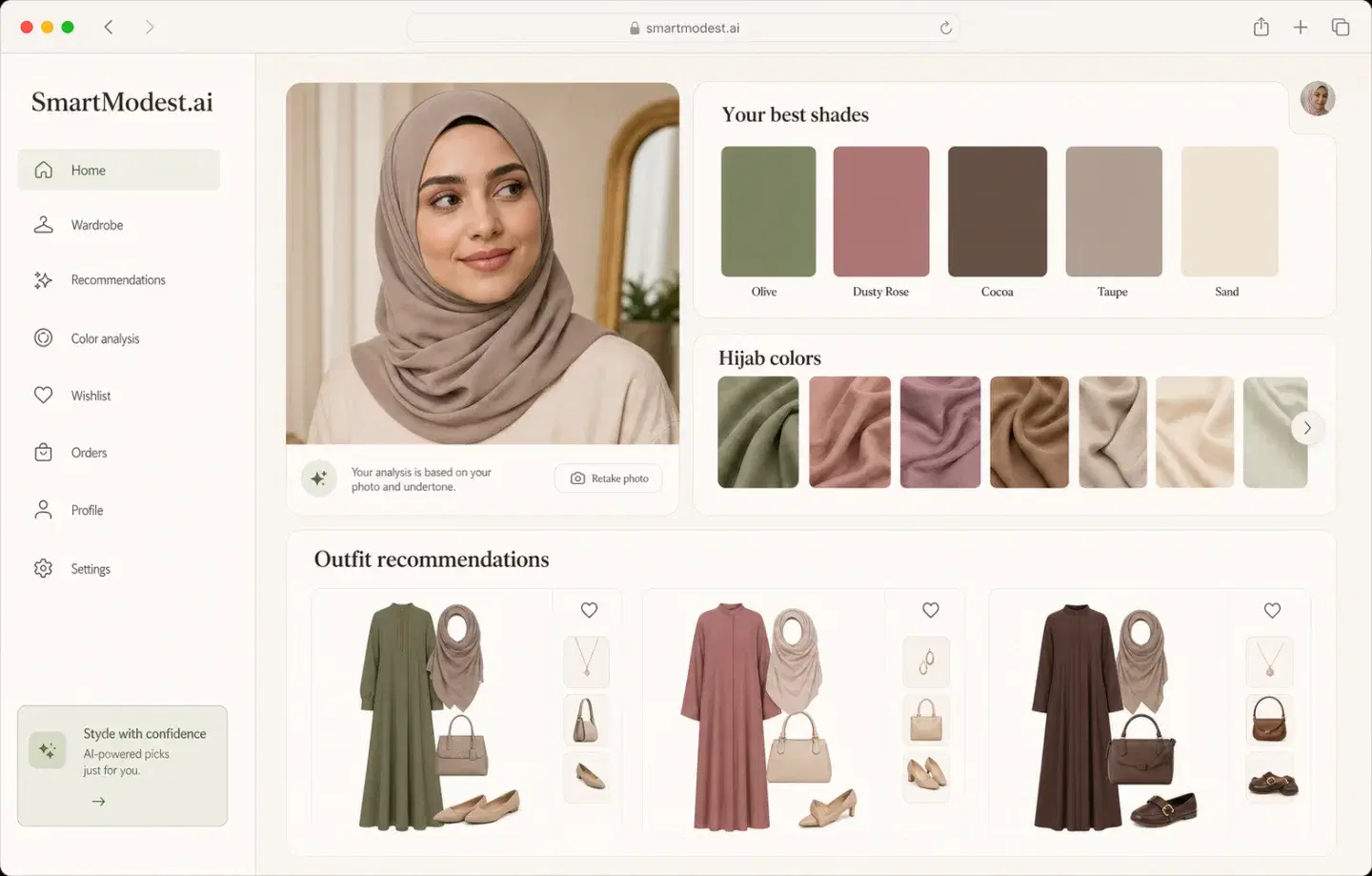View brown bag thumbnail in cocoa outfit

click(x=1270, y=720)
